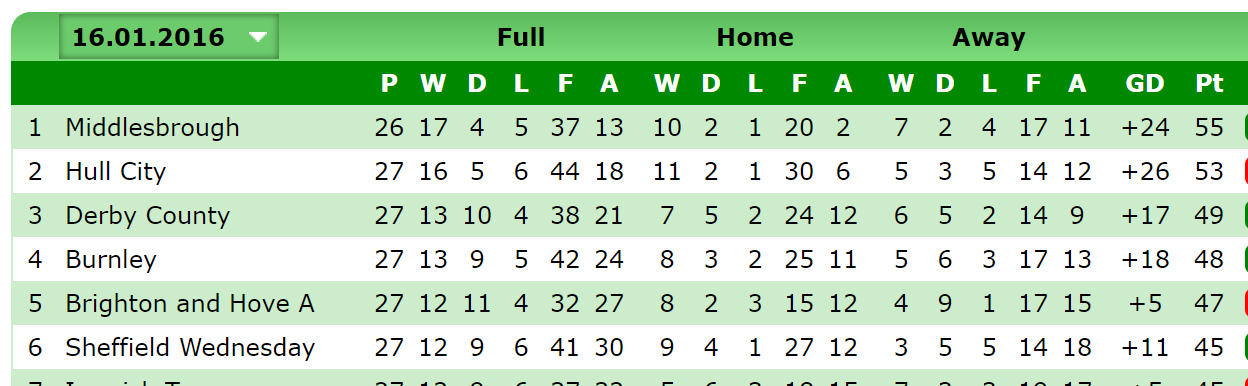Open the Burnley team link
Viewport: 1248px width, 386px height.
110,259
